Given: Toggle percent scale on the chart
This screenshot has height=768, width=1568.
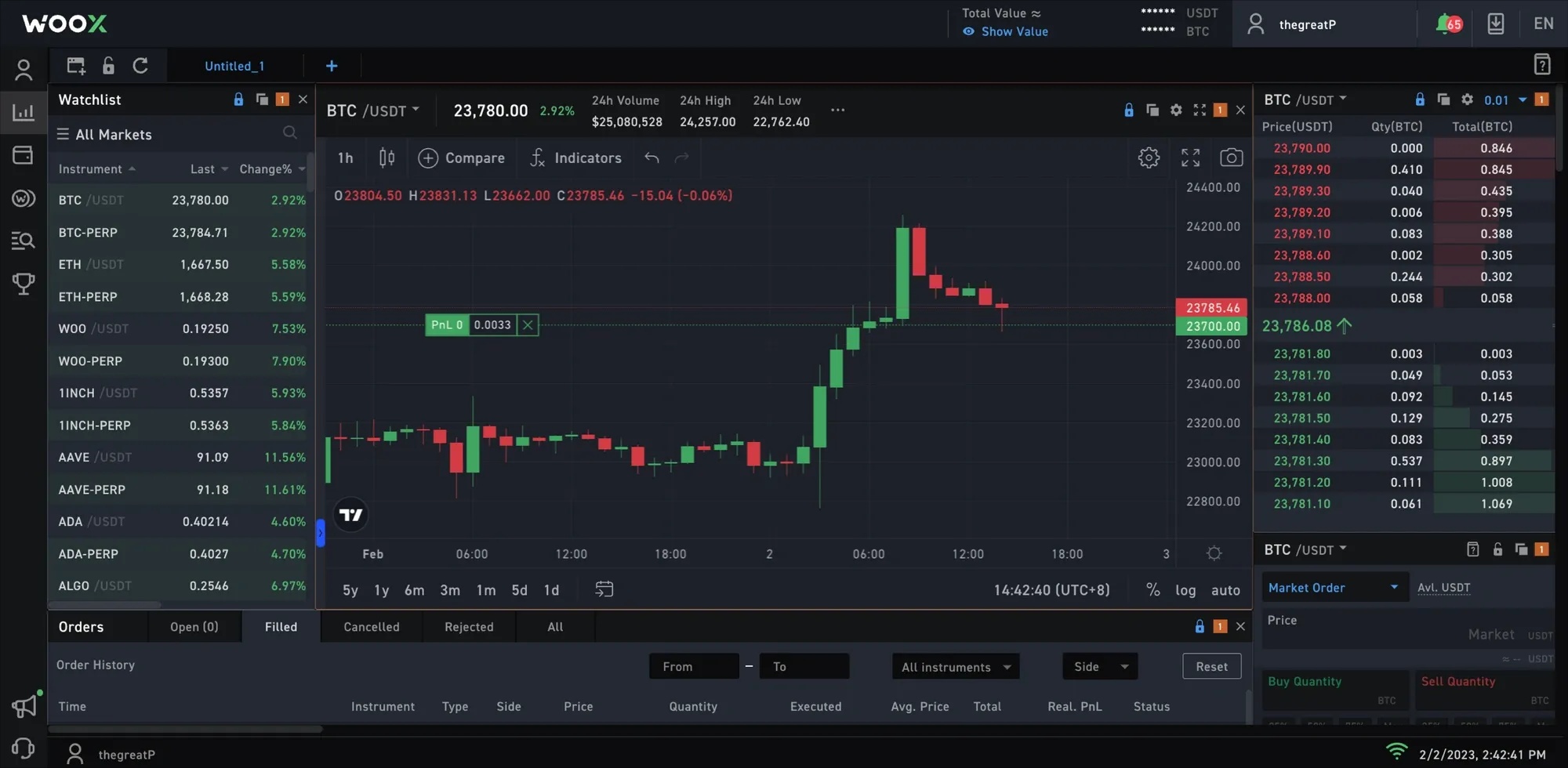Looking at the screenshot, I should tap(1152, 589).
